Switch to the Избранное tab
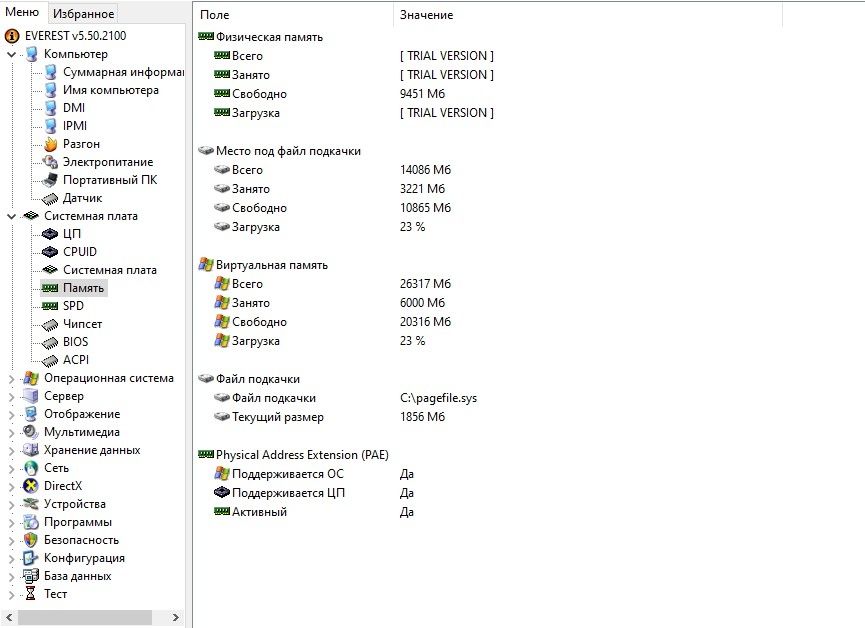Screen dimensions: 865x628 click(x=83, y=14)
